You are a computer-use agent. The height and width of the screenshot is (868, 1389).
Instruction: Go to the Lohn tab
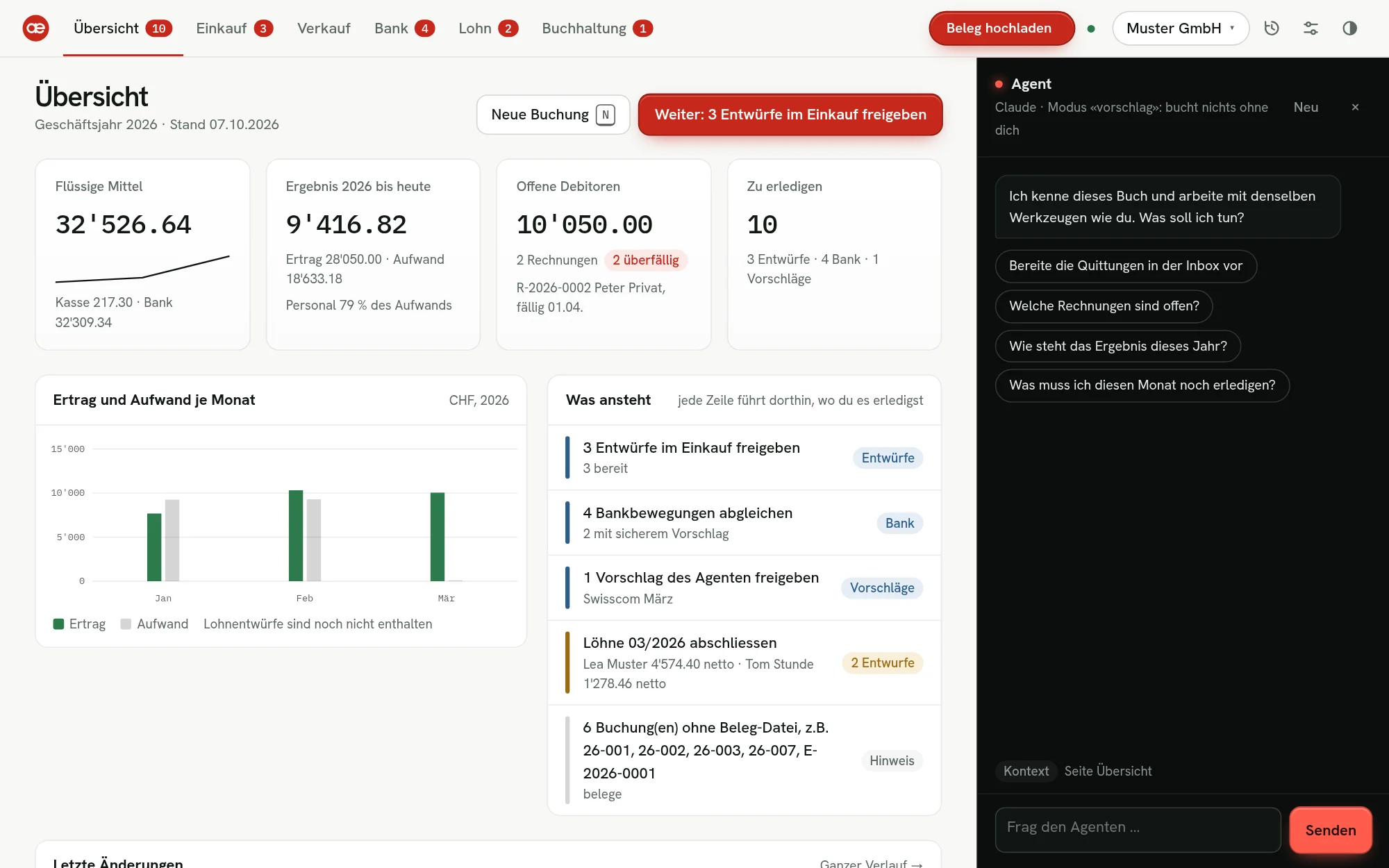(488, 28)
